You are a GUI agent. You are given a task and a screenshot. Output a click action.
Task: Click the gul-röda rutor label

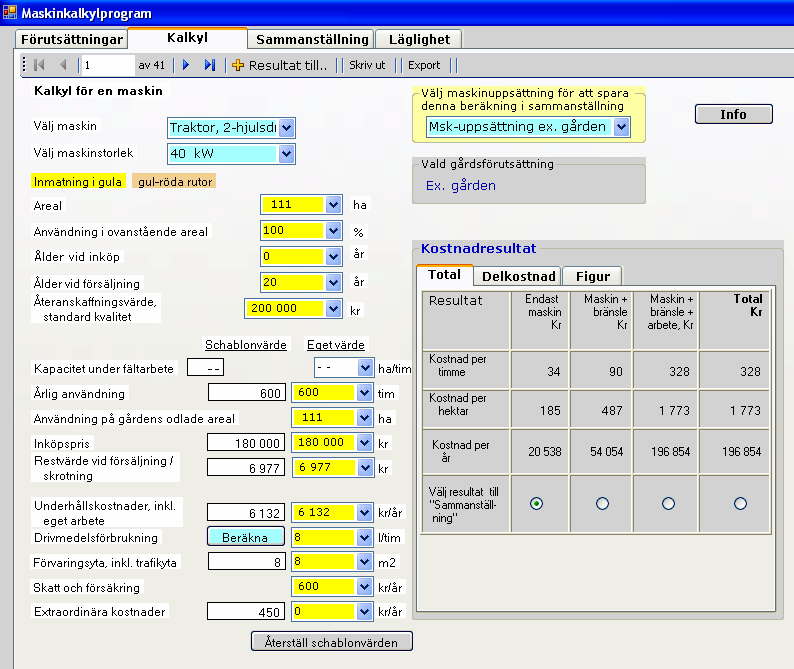tap(175, 181)
